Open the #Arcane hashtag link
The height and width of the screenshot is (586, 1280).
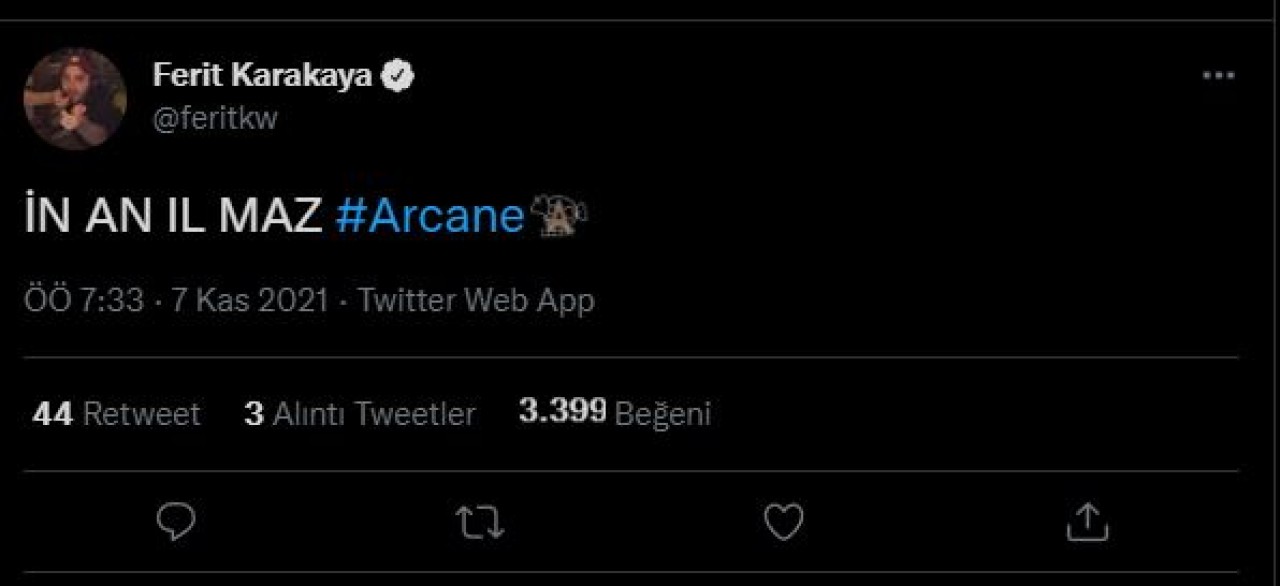430,215
